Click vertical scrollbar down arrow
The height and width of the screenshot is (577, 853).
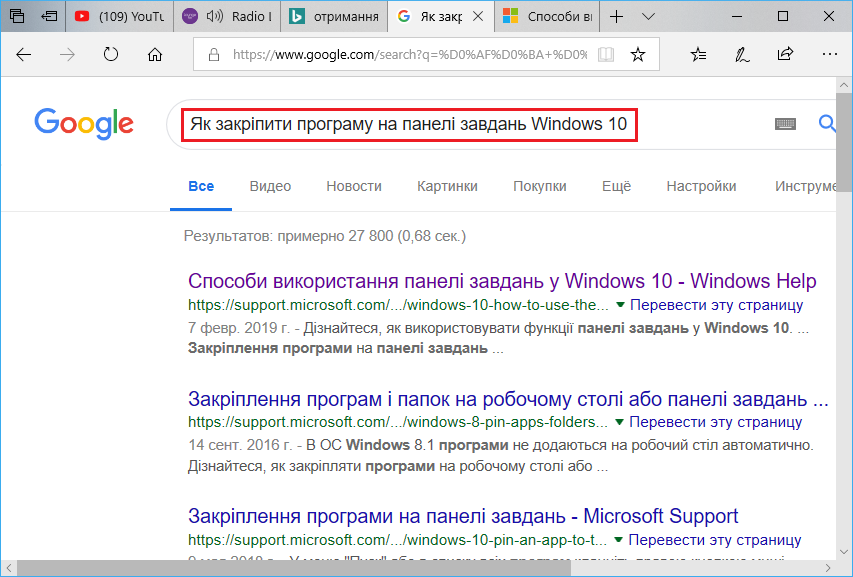844,551
